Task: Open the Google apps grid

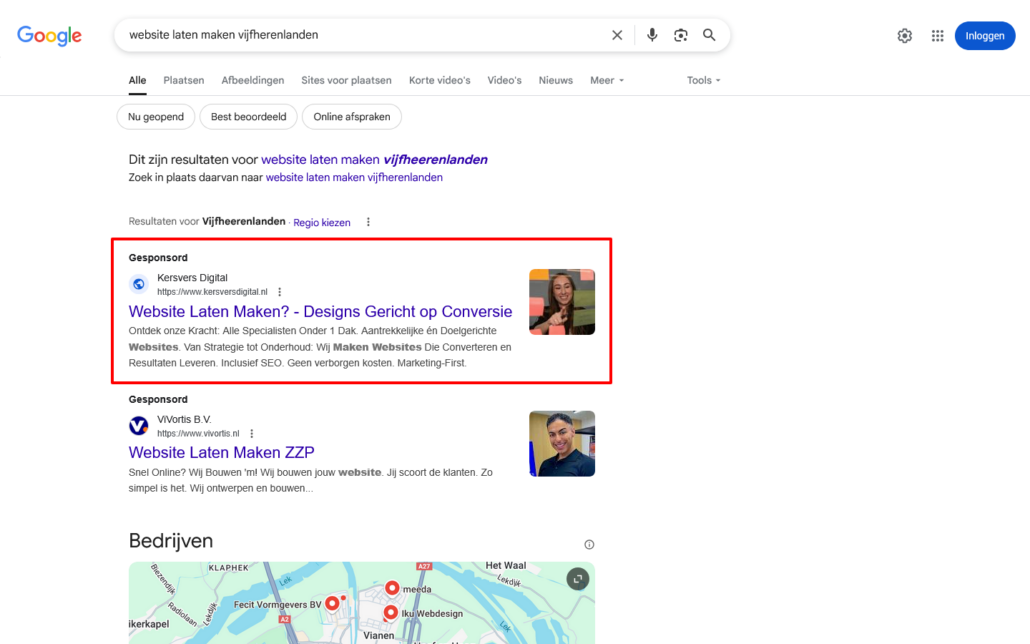Action: (x=937, y=36)
